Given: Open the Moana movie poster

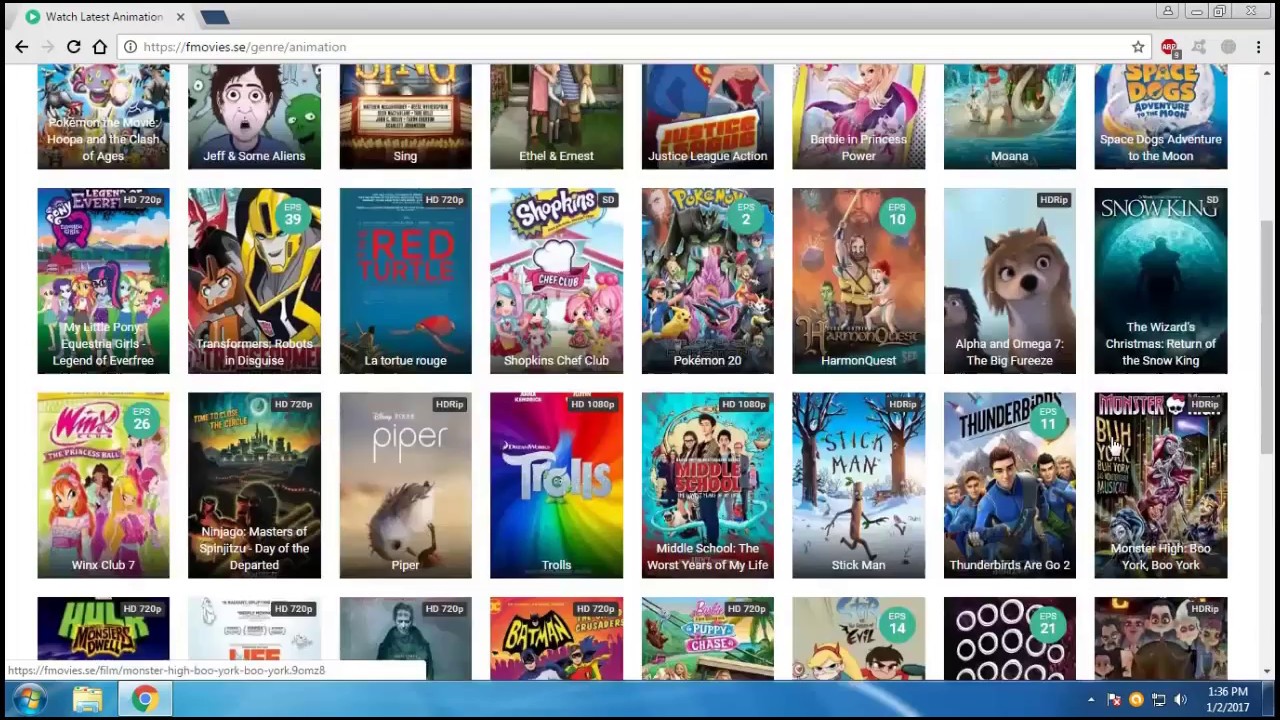Looking at the screenshot, I should pyautogui.click(x=1009, y=117).
